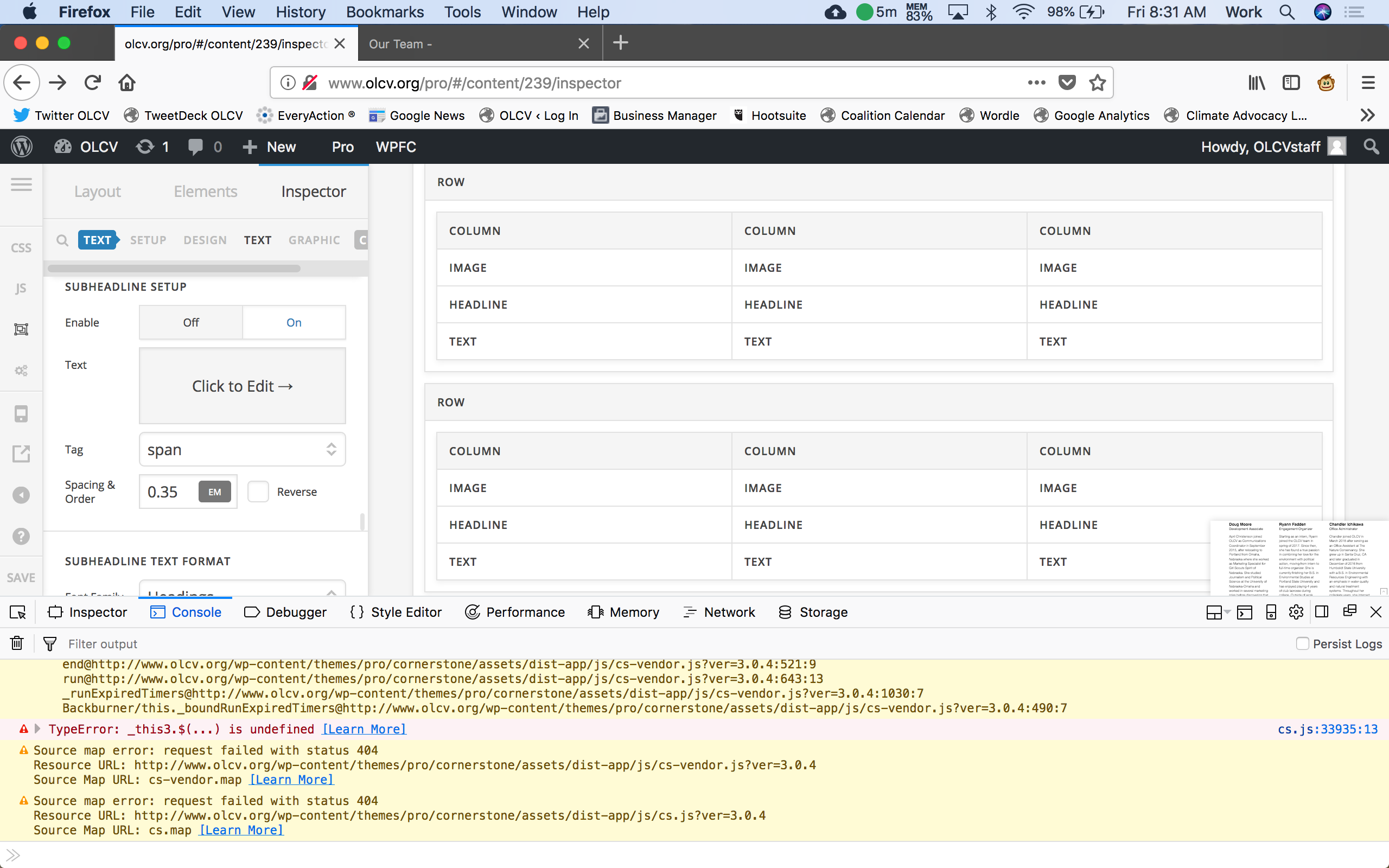
Task: Open the Network tab in devtools
Action: pyautogui.click(x=719, y=612)
